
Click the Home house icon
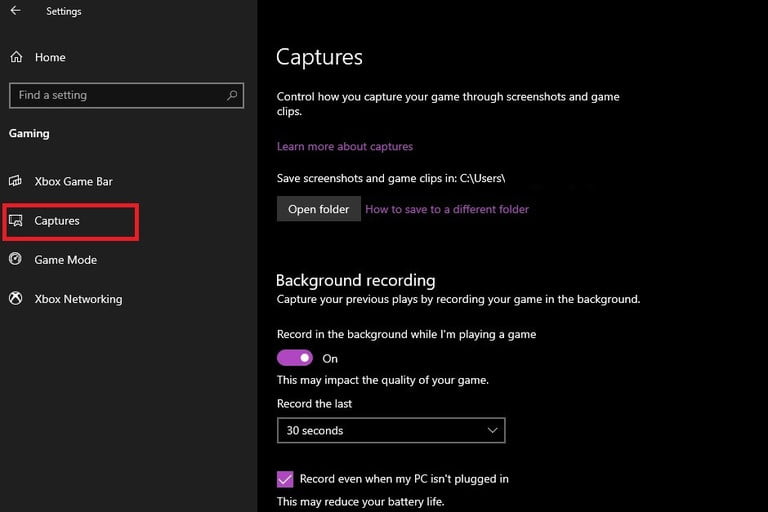pos(16,57)
